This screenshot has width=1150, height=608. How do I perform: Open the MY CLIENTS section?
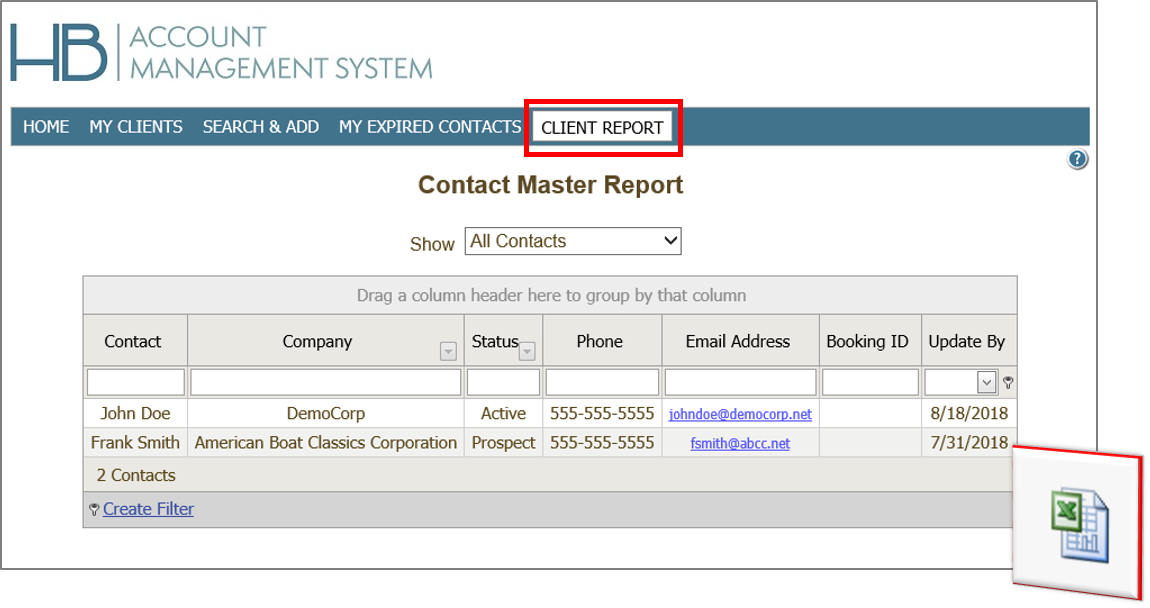coord(136,126)
